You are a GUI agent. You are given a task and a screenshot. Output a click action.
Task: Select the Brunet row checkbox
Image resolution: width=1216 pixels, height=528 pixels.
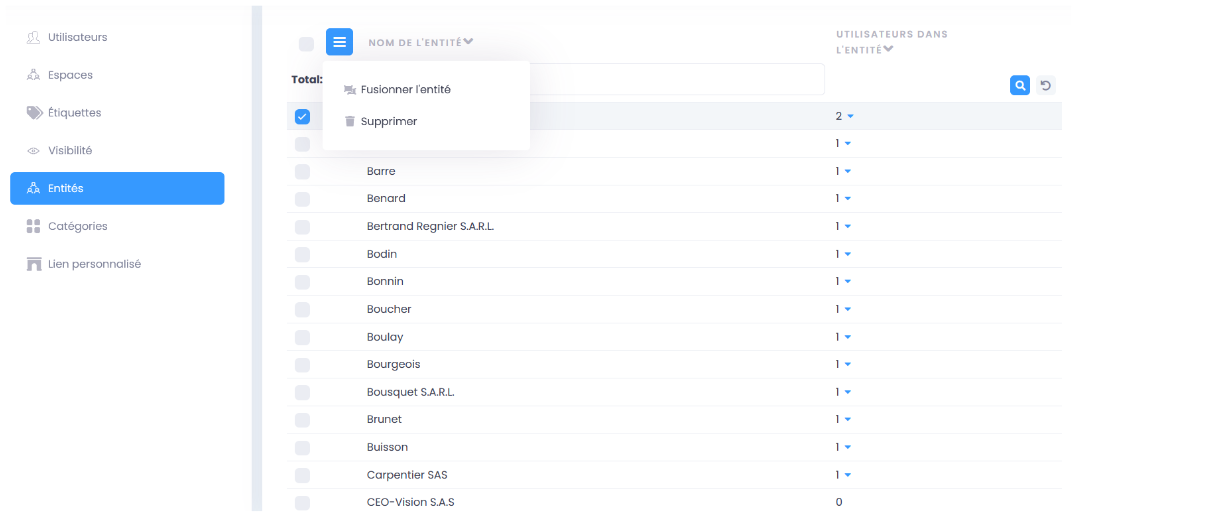click(x=302, y=420)
